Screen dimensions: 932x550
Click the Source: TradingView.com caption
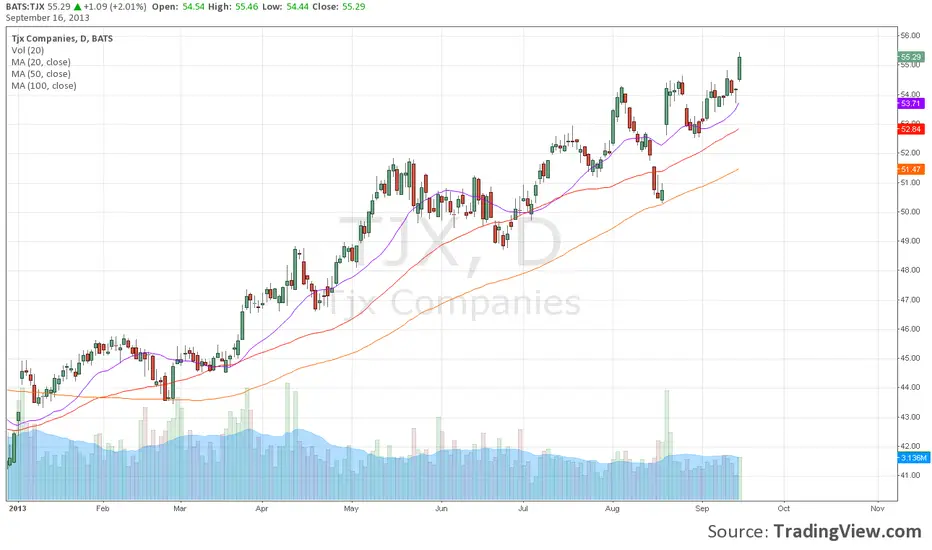pos(814,531)
